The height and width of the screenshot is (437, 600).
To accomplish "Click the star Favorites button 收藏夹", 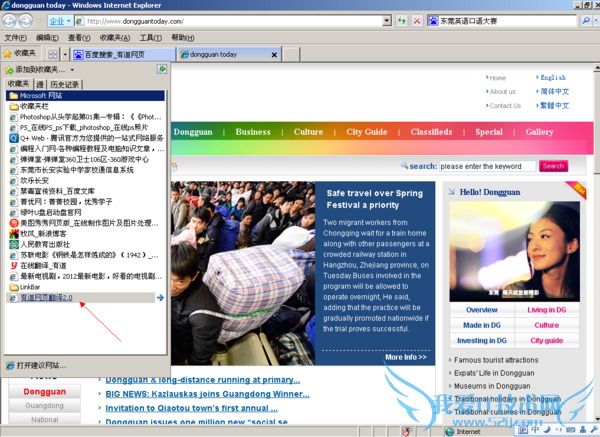I will pyautogui.click(x=20, y=54).
